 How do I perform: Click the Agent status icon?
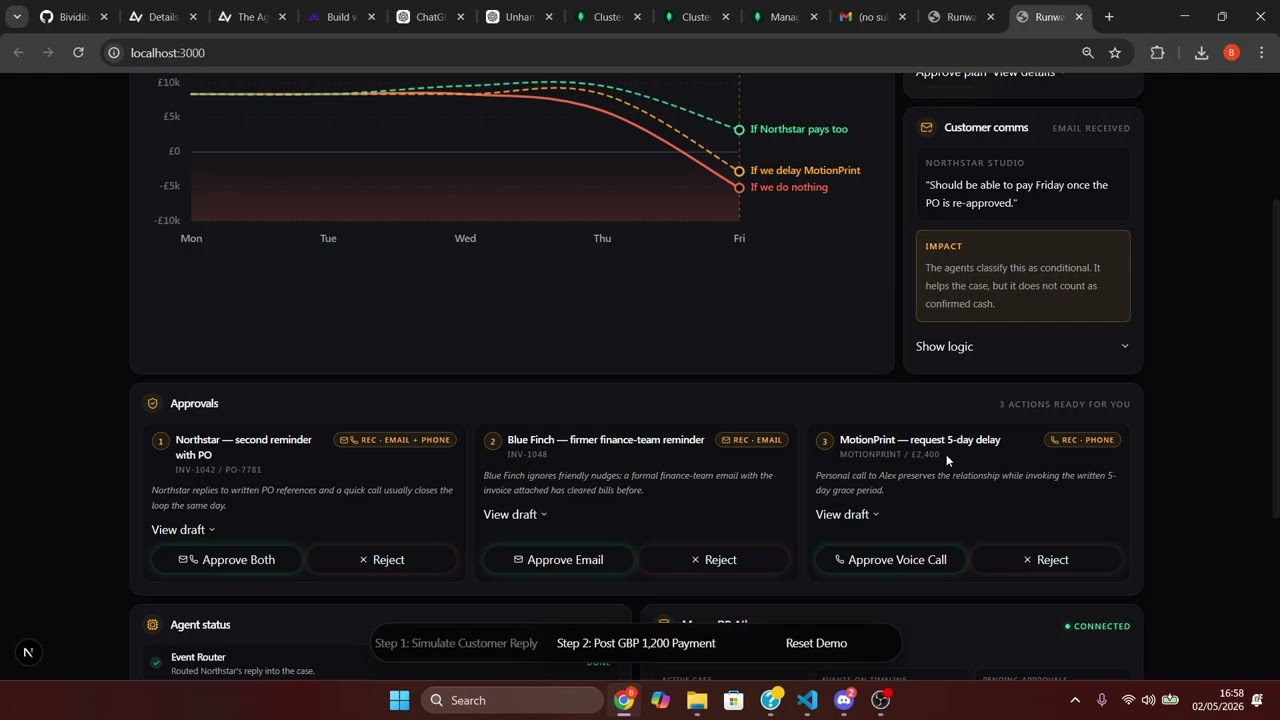[153, 625]
